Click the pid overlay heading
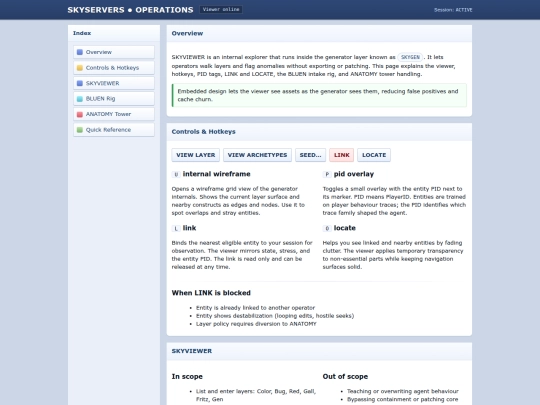Viewport: 540px width, 405px height. (354, 174)
